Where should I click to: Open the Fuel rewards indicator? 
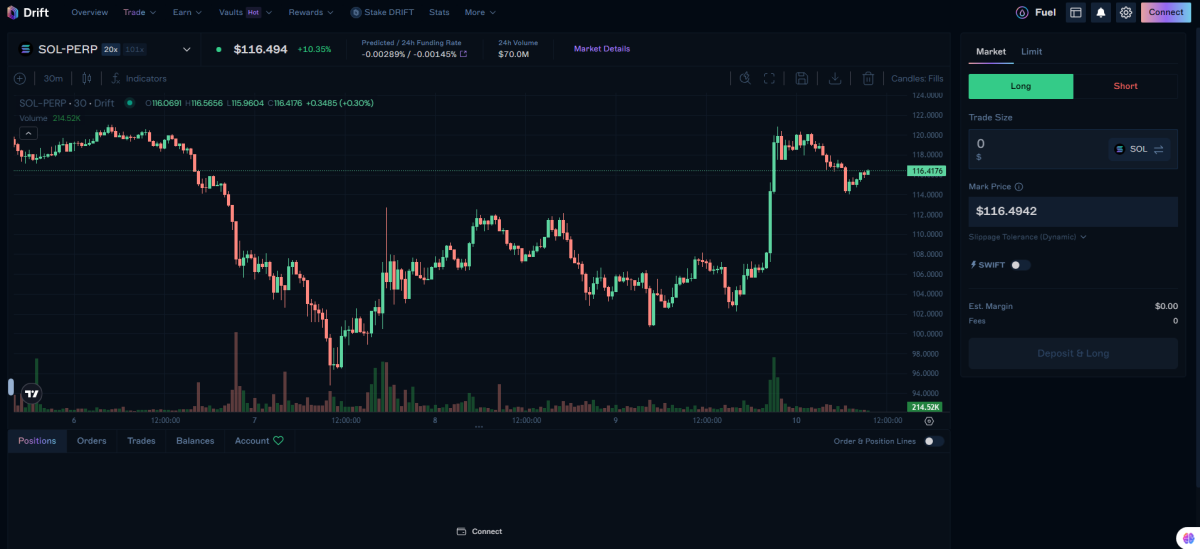click(x=1036, y=13)
